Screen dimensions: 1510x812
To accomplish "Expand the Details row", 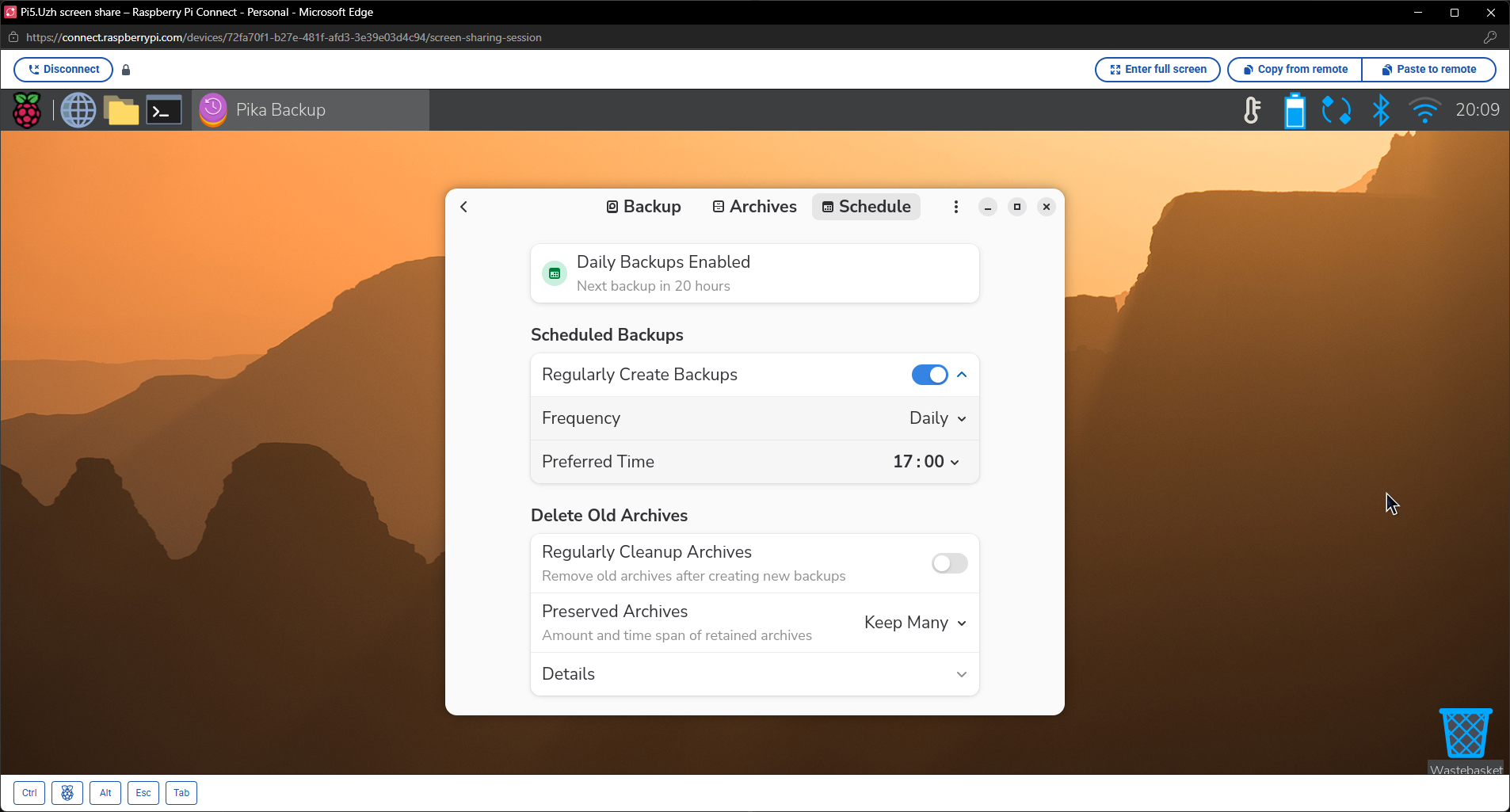I will point(755,674).
